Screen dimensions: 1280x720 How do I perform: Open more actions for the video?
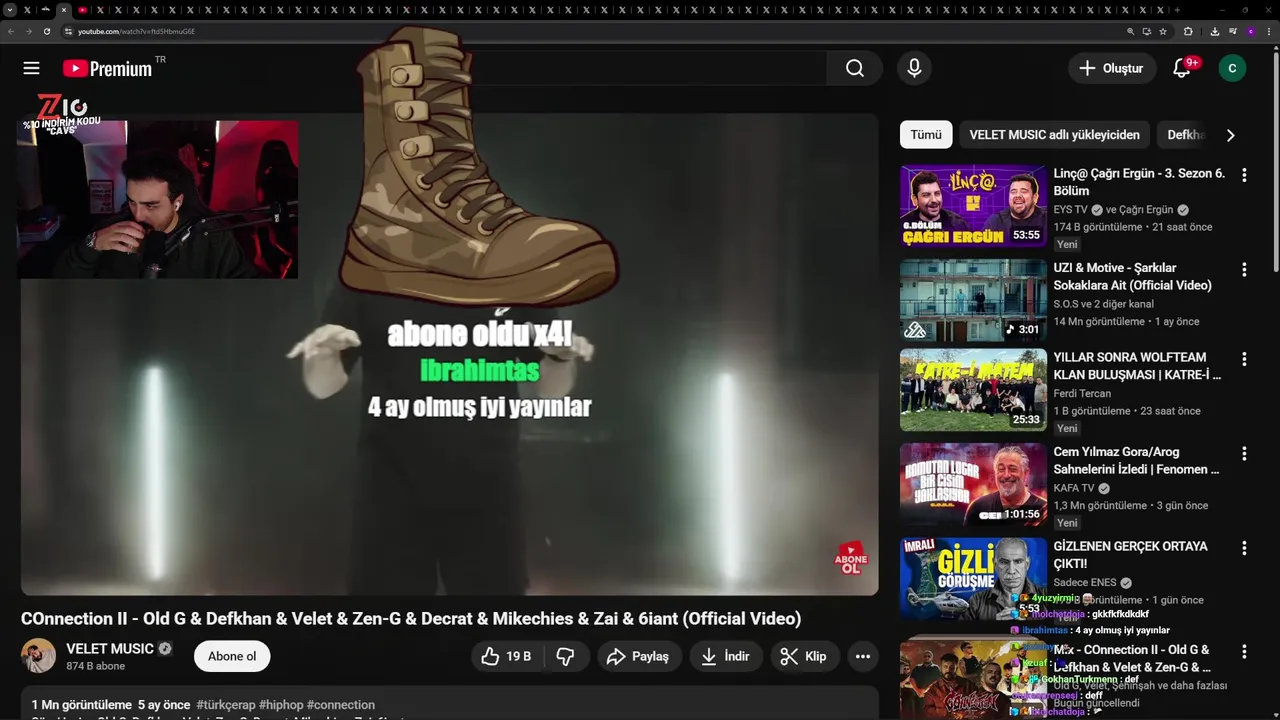point(862,656)
